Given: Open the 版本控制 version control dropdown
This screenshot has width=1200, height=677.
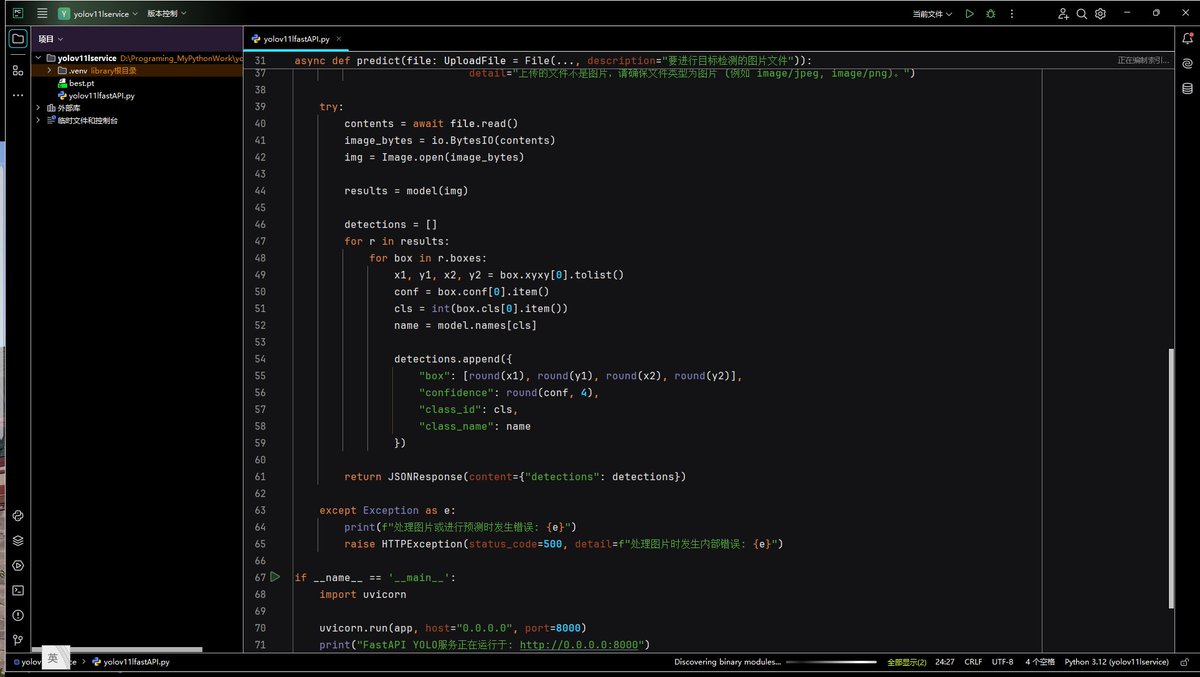Looking at the screenshot, I should pos(166,14).
